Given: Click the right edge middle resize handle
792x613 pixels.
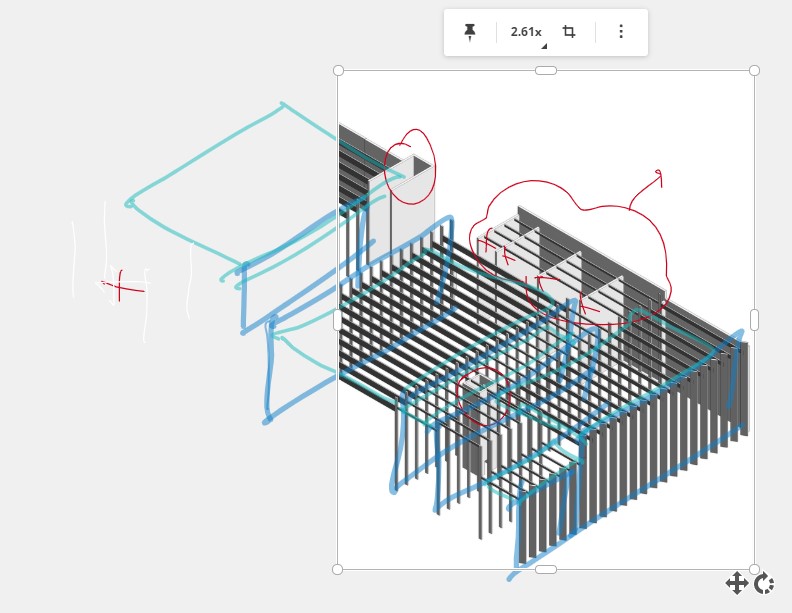Looking at the screenshot, I should pyautogui.click(x=754, y=320).
